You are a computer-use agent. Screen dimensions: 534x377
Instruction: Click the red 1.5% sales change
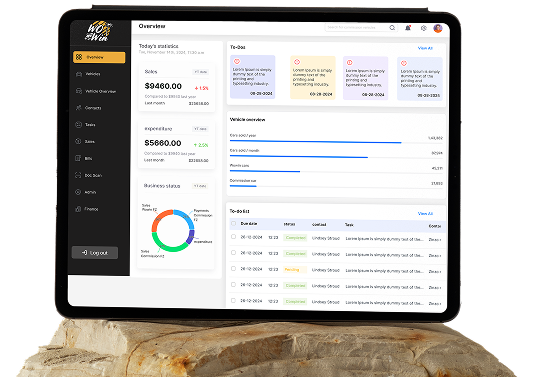201,88
